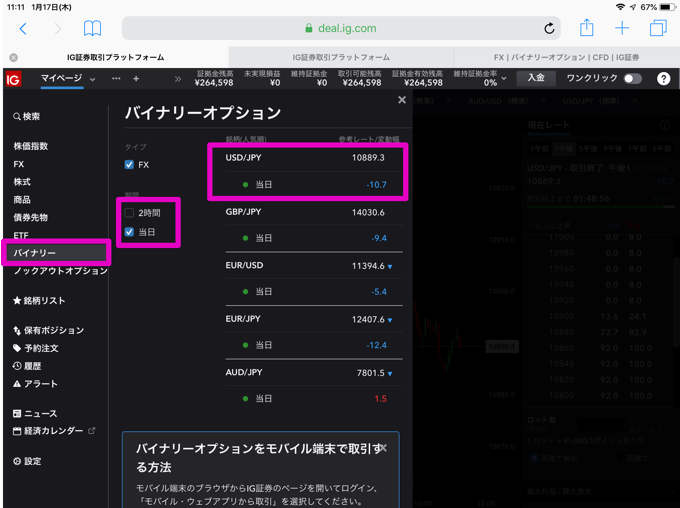Open the Safari share sheet
The image size is (680, 508).
586,28
